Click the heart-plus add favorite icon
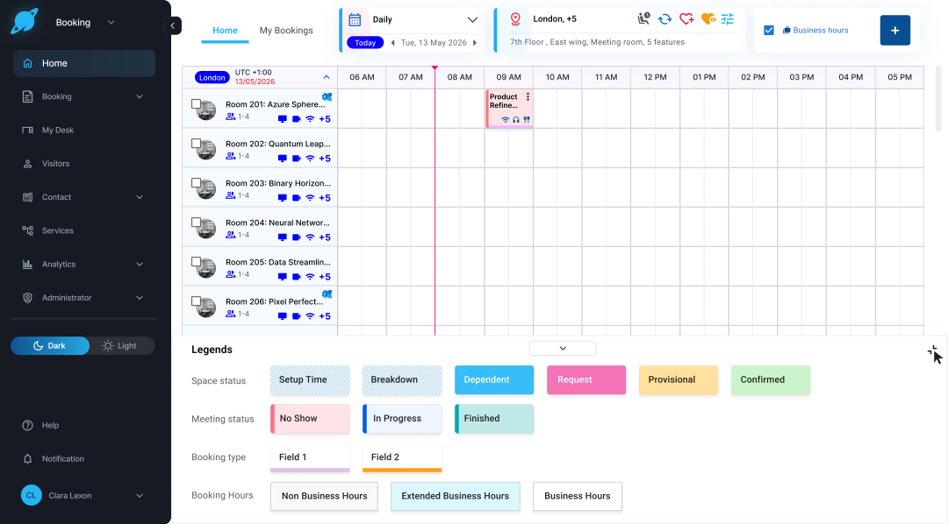This screenshot has width=948, height=524. 686,19
